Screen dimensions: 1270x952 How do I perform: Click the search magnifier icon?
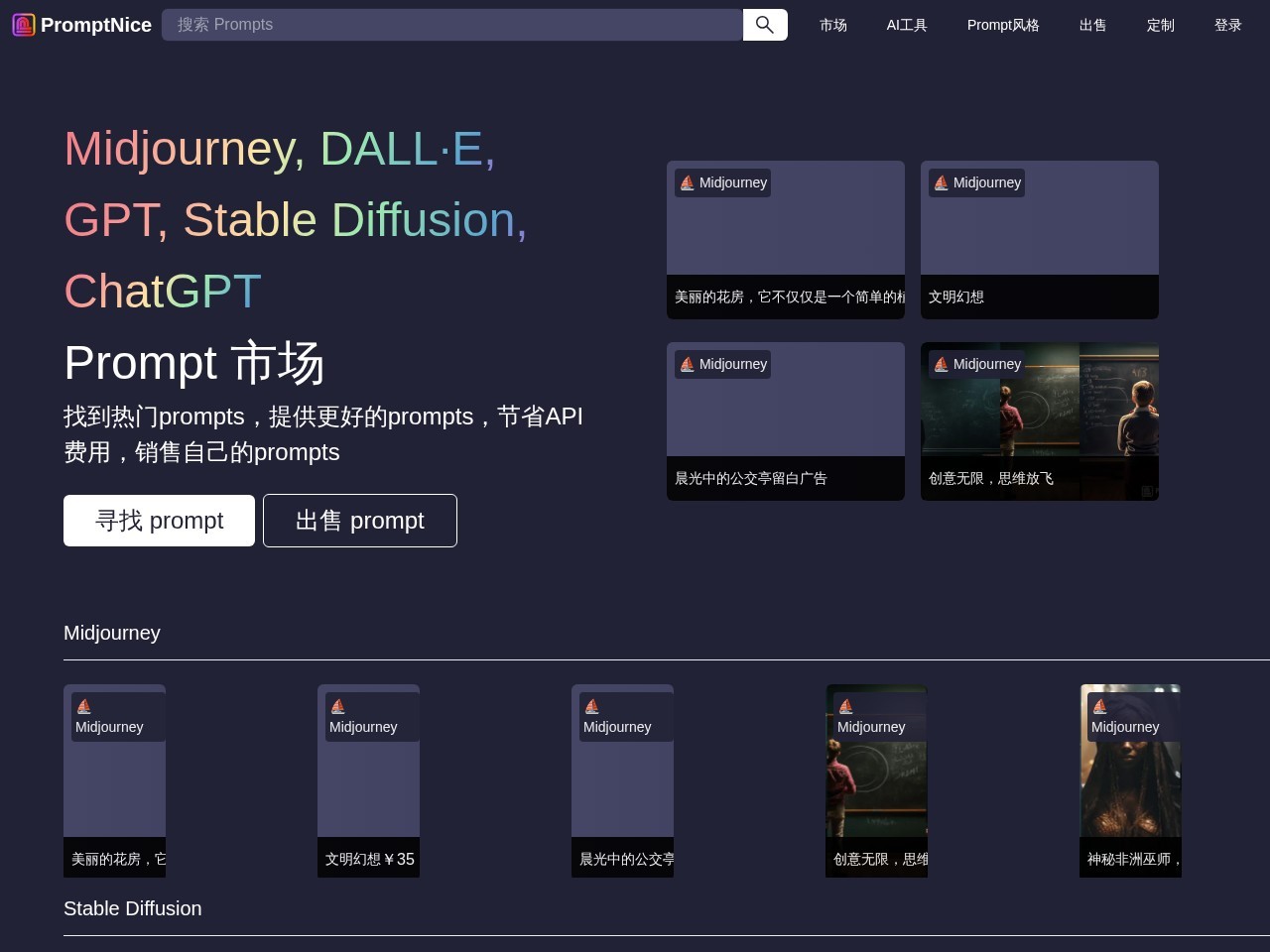(764, 25)
